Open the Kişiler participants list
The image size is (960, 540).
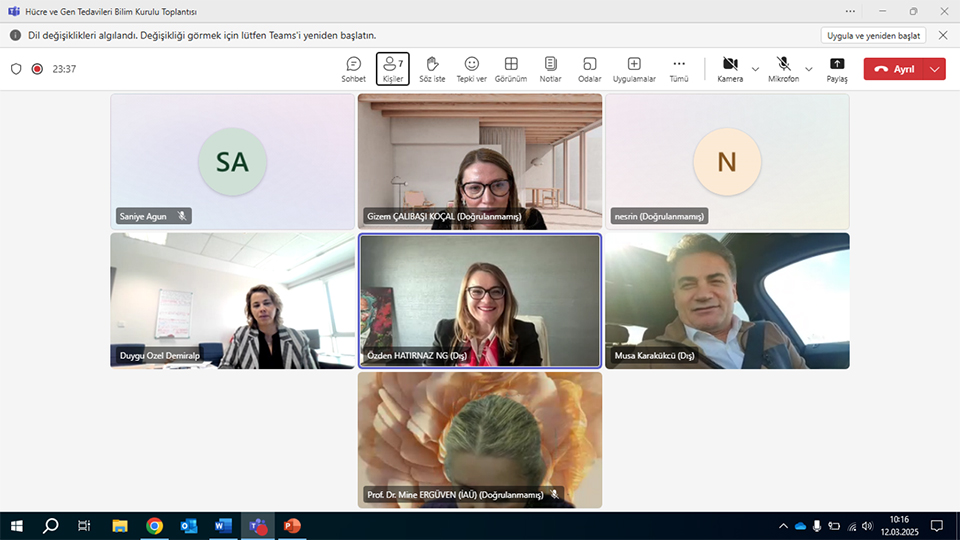point(392,69)
